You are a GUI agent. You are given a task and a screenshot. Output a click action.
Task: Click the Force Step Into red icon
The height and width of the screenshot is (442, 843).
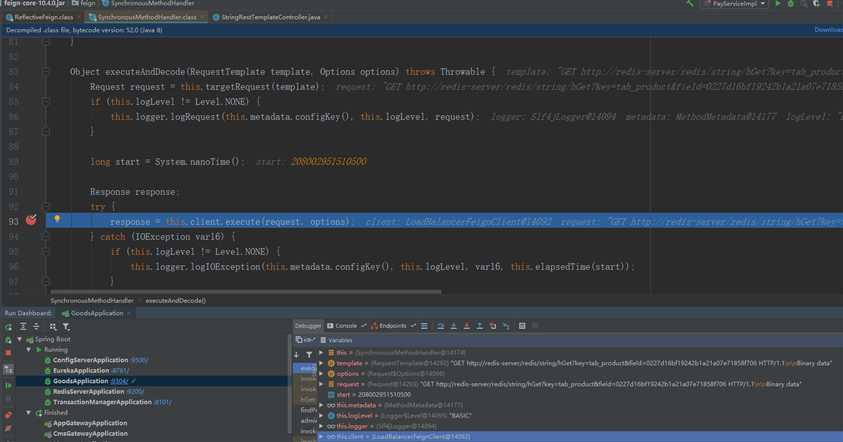[467, 326]
